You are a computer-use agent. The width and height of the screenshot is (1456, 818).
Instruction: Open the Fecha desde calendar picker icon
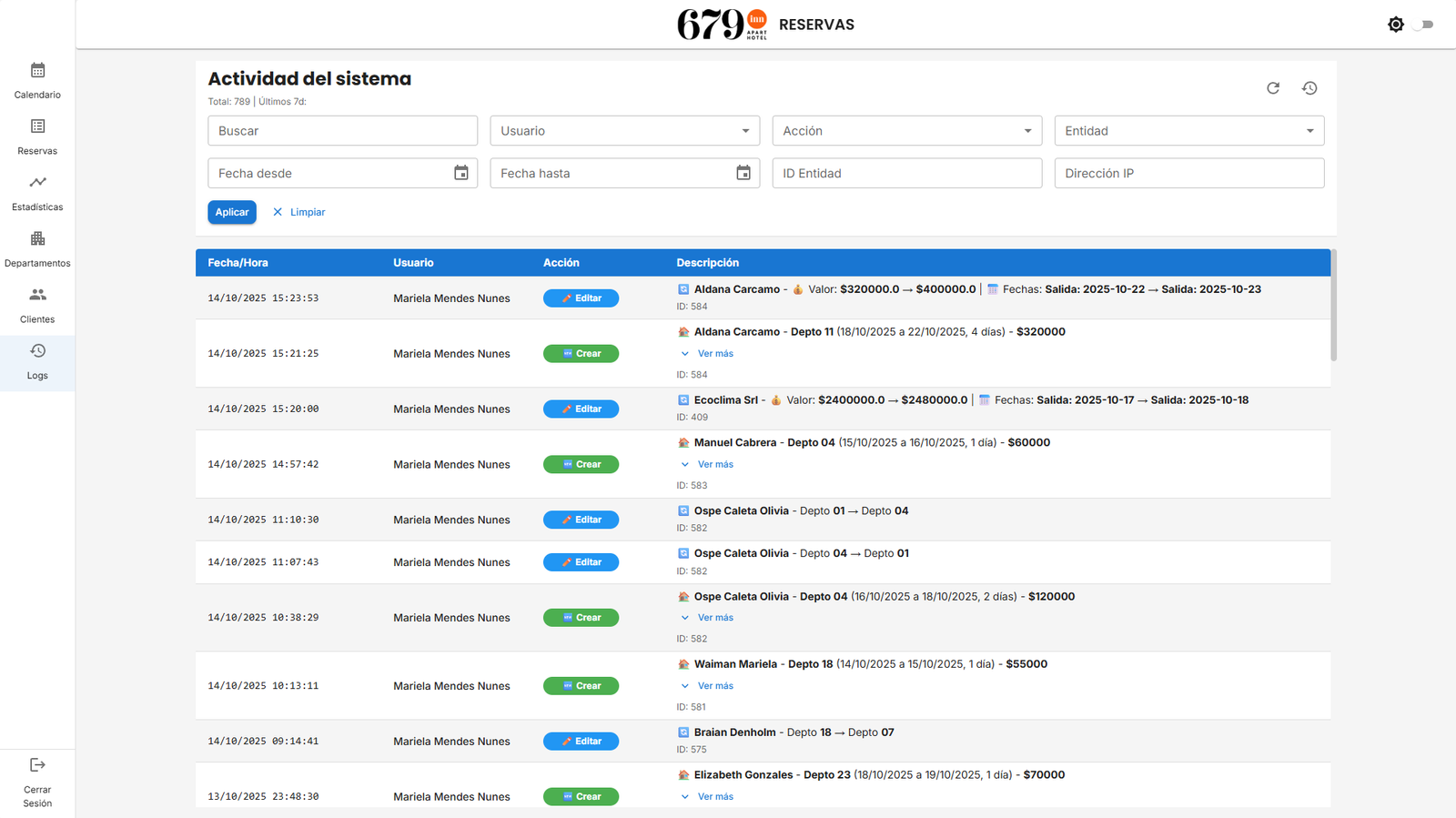click(461, 173)
